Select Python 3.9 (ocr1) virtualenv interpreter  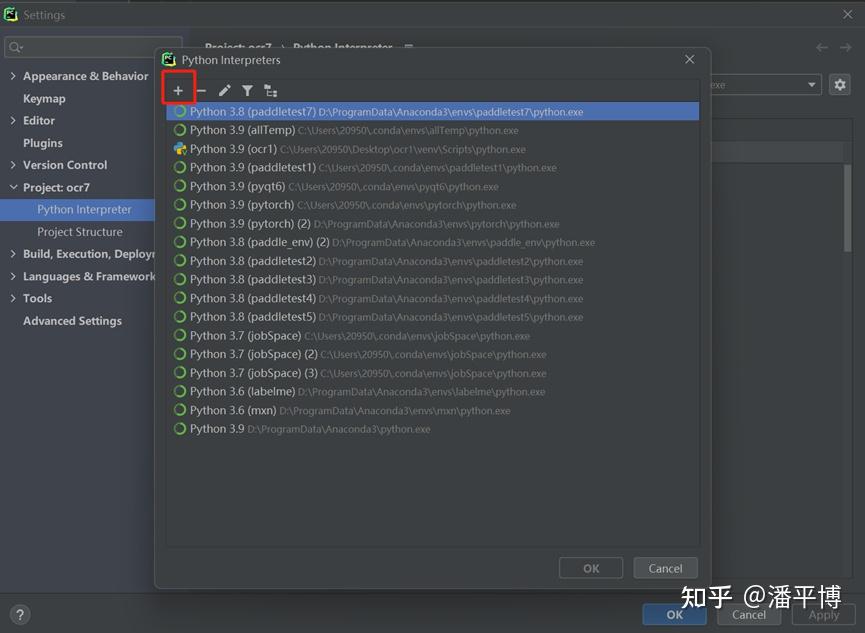[x=432, y=149]
